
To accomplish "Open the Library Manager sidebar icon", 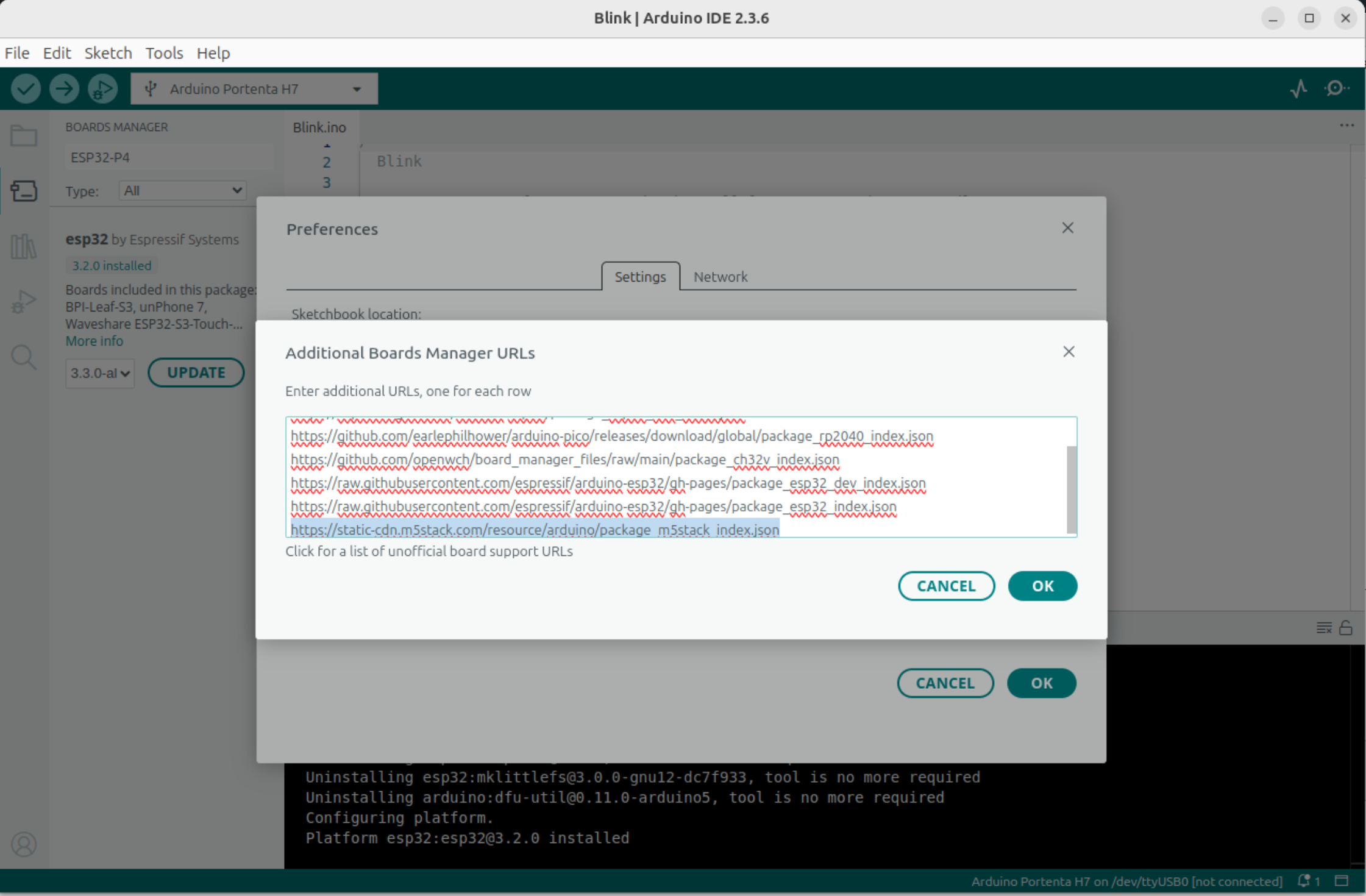I will pos(24,246).
